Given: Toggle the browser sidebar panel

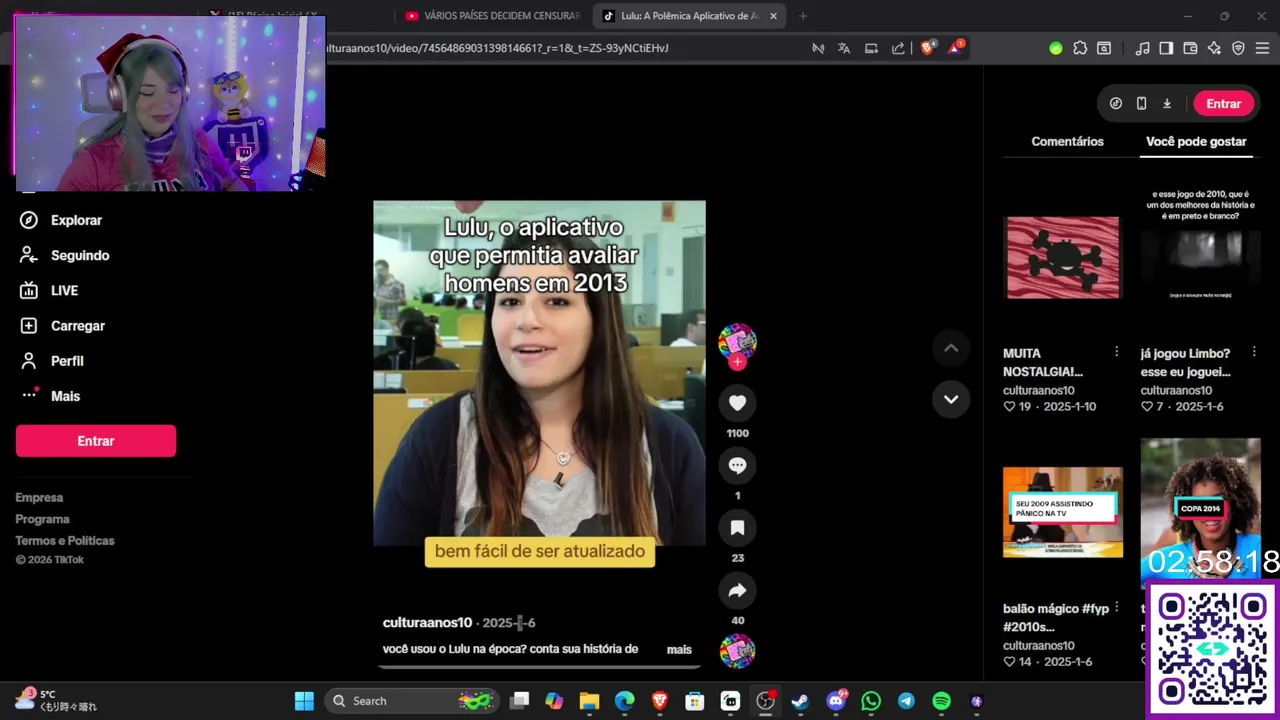Looking at the screenshot, I should 1166,48.
